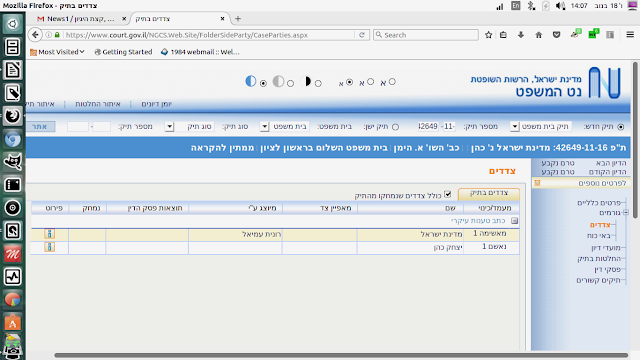Open the new tab plus button
The height and width of the screenshot is (360, 640).
[x=238, y=19]
